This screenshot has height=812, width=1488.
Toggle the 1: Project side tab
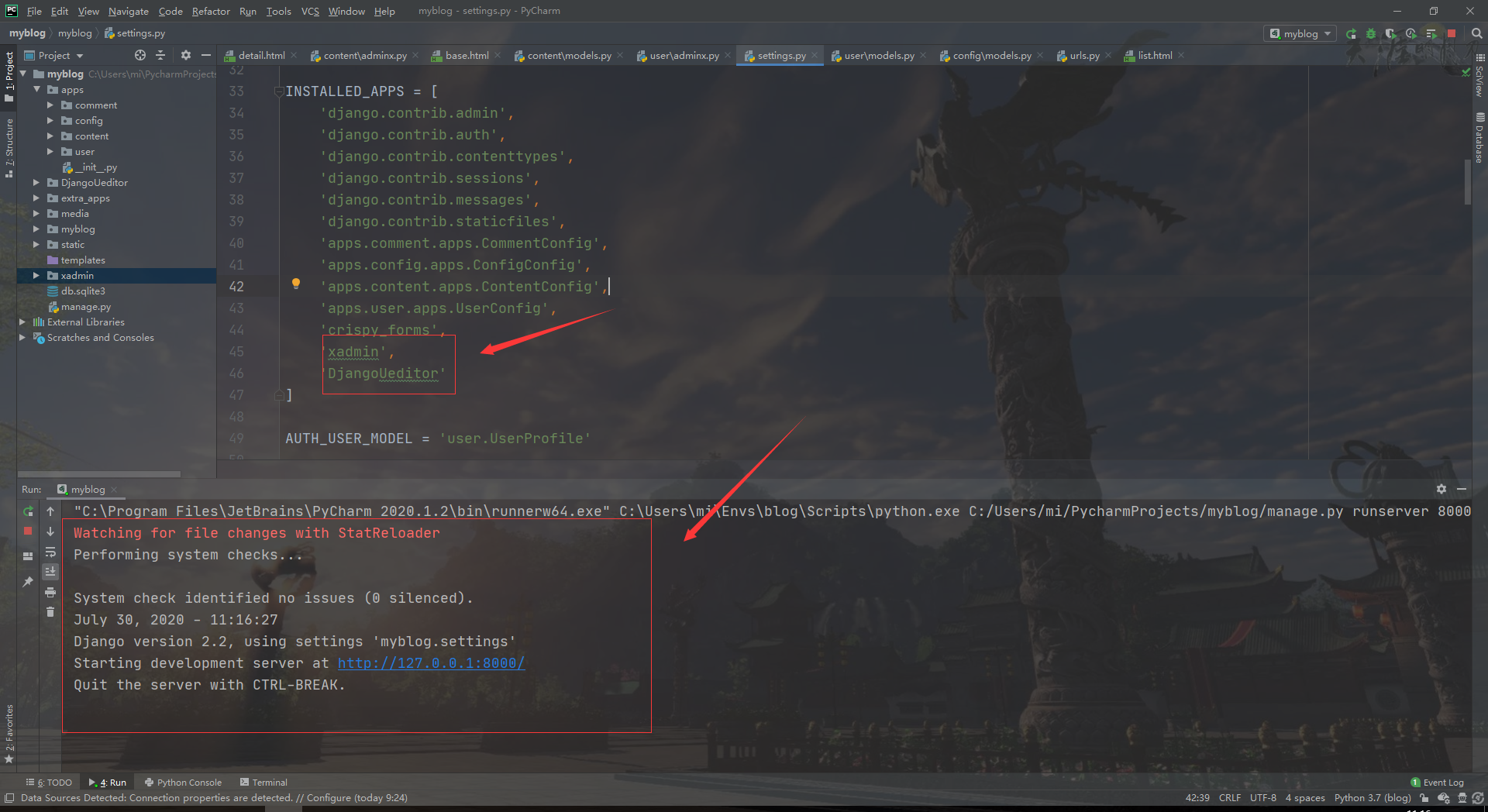tap(9, 76)
